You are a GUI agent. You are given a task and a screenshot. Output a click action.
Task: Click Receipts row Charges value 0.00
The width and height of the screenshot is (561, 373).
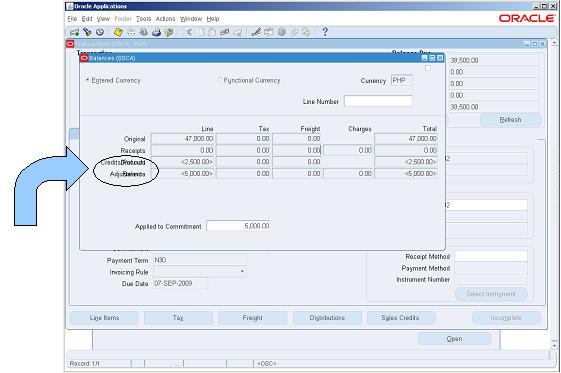pos(348,150)
